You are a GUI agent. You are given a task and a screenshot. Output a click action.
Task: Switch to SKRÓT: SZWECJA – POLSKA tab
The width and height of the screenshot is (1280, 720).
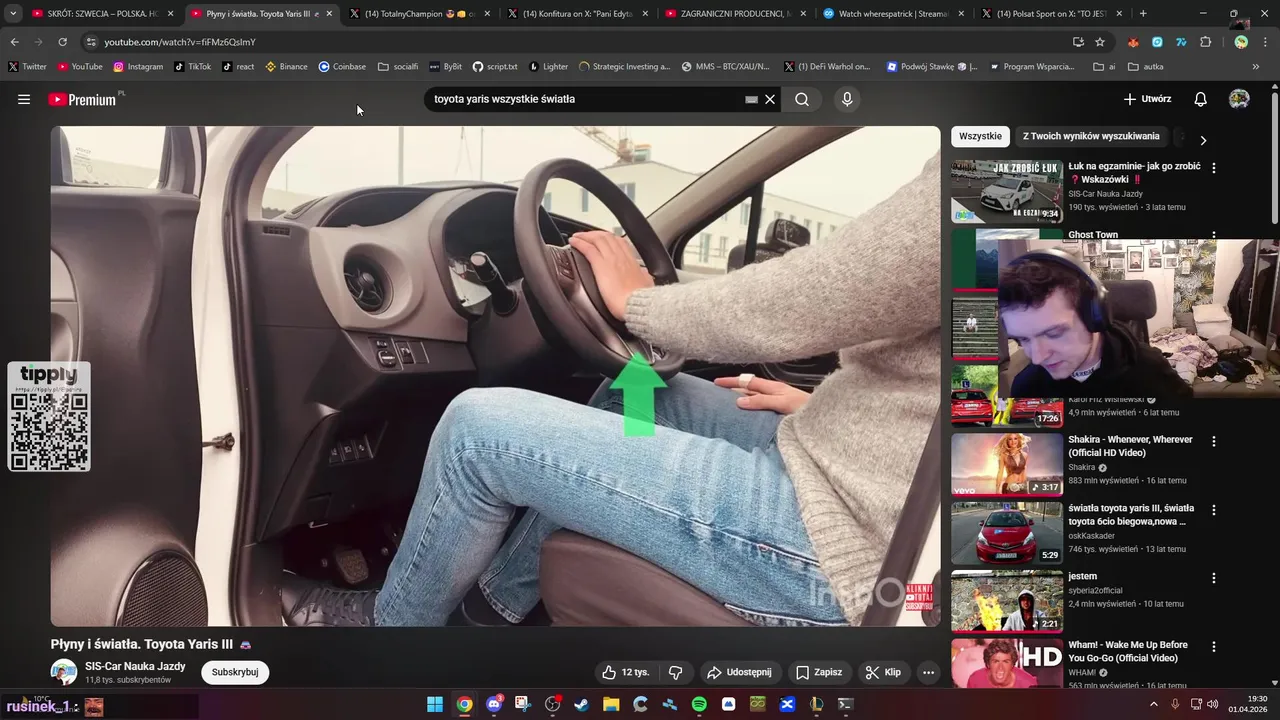pos(103,14)
